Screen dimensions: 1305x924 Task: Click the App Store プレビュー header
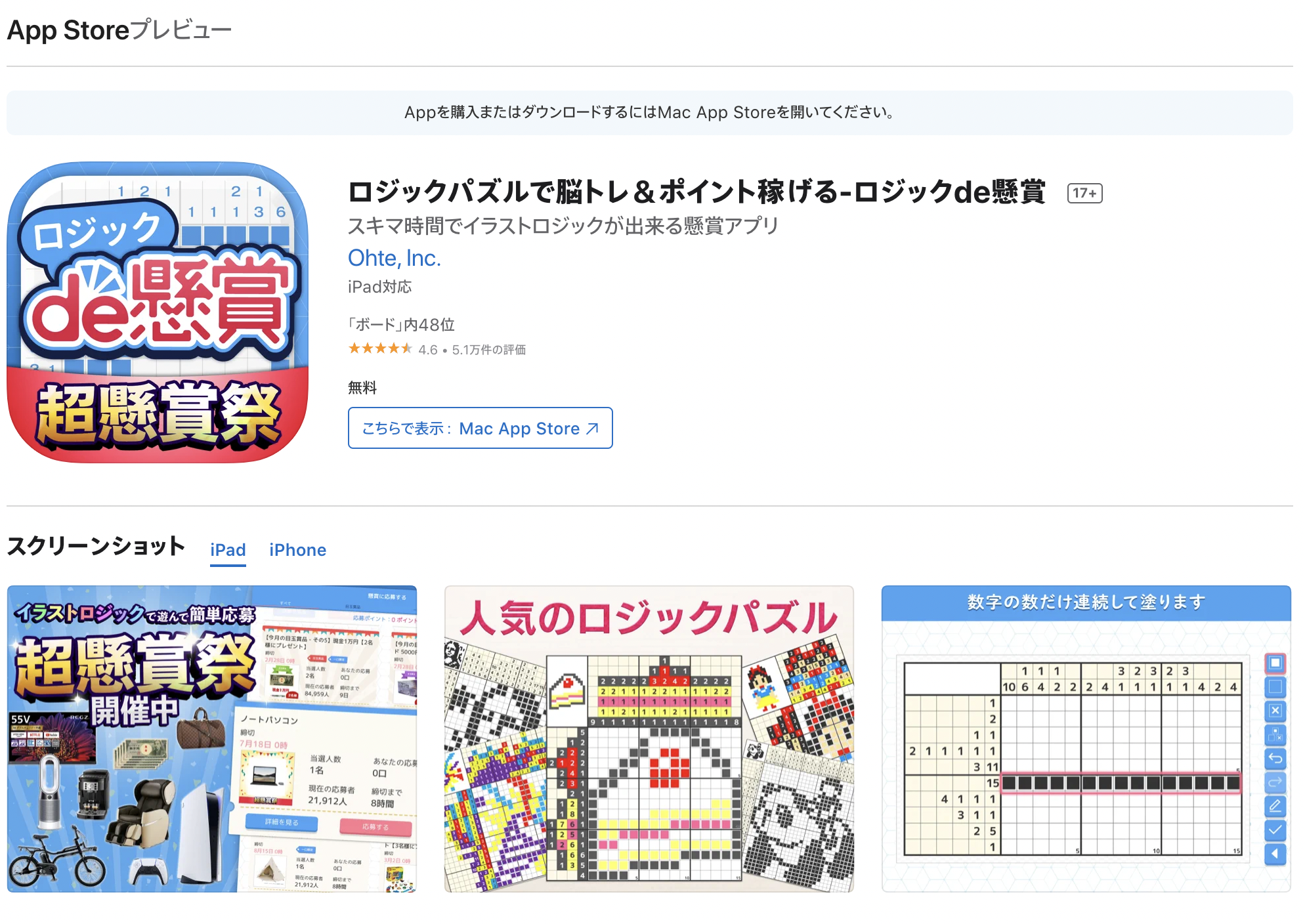click(119, 30)
